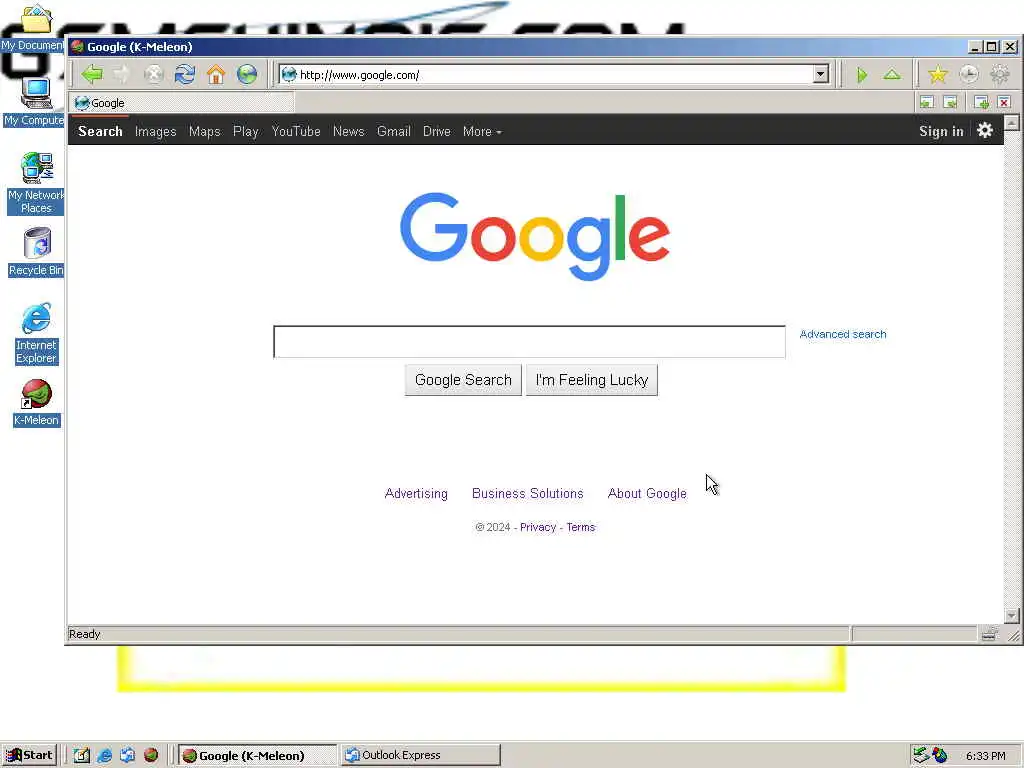The width and height of the screenshot is (1024, 768).
Task: Open the History clock icon
Action: tap(969, 75)
